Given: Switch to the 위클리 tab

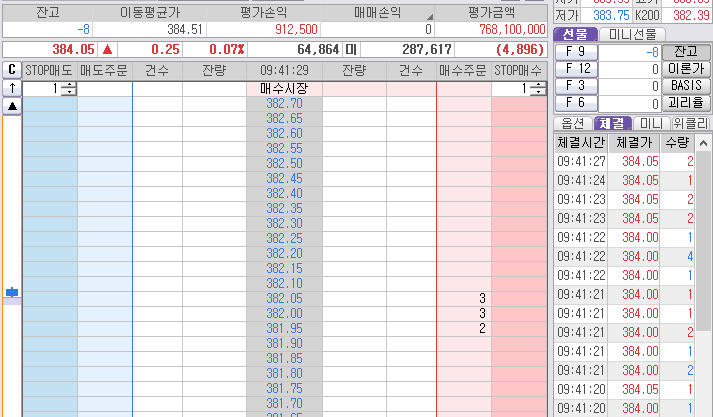Looking at the screenshot, I should coord(691,123).
